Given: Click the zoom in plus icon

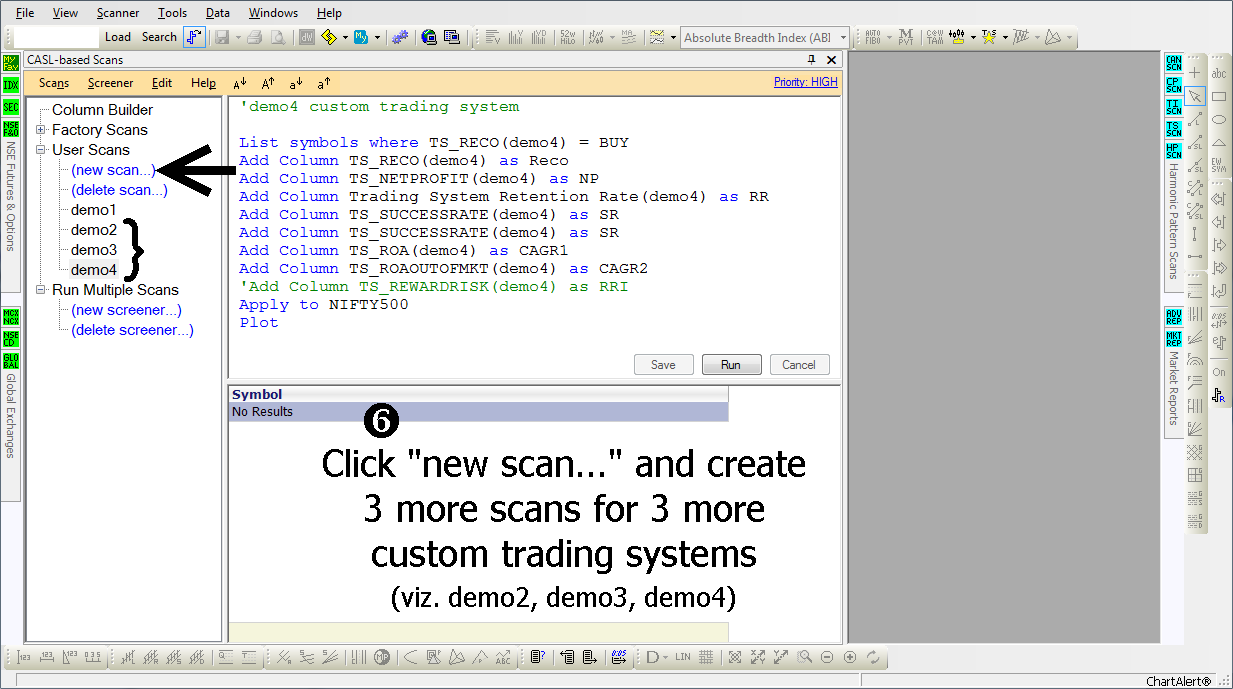Looking at the screenshot, I should click(x=850, y=657).
